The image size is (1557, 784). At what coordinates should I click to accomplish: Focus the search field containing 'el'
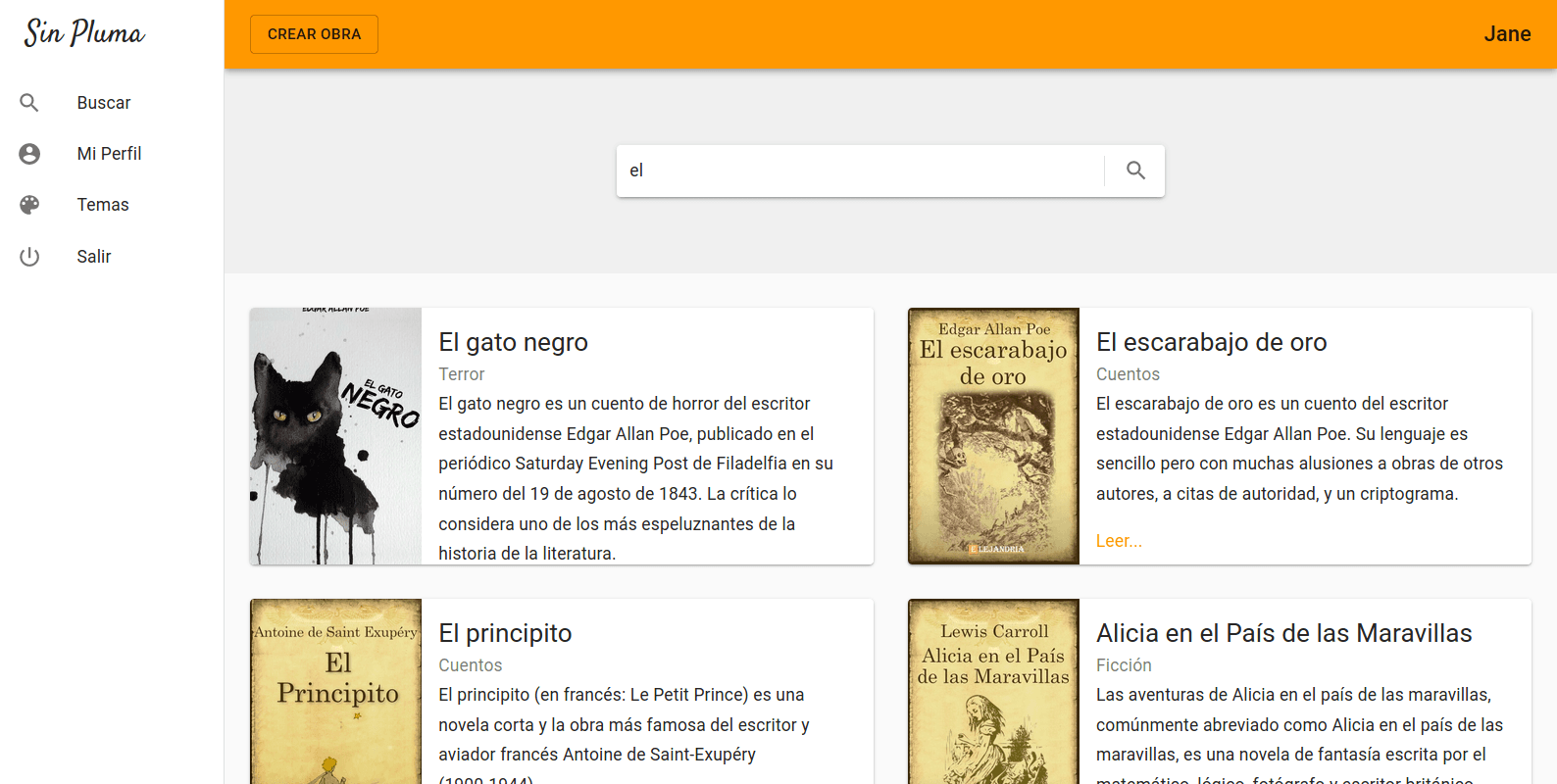coord(860,171)
